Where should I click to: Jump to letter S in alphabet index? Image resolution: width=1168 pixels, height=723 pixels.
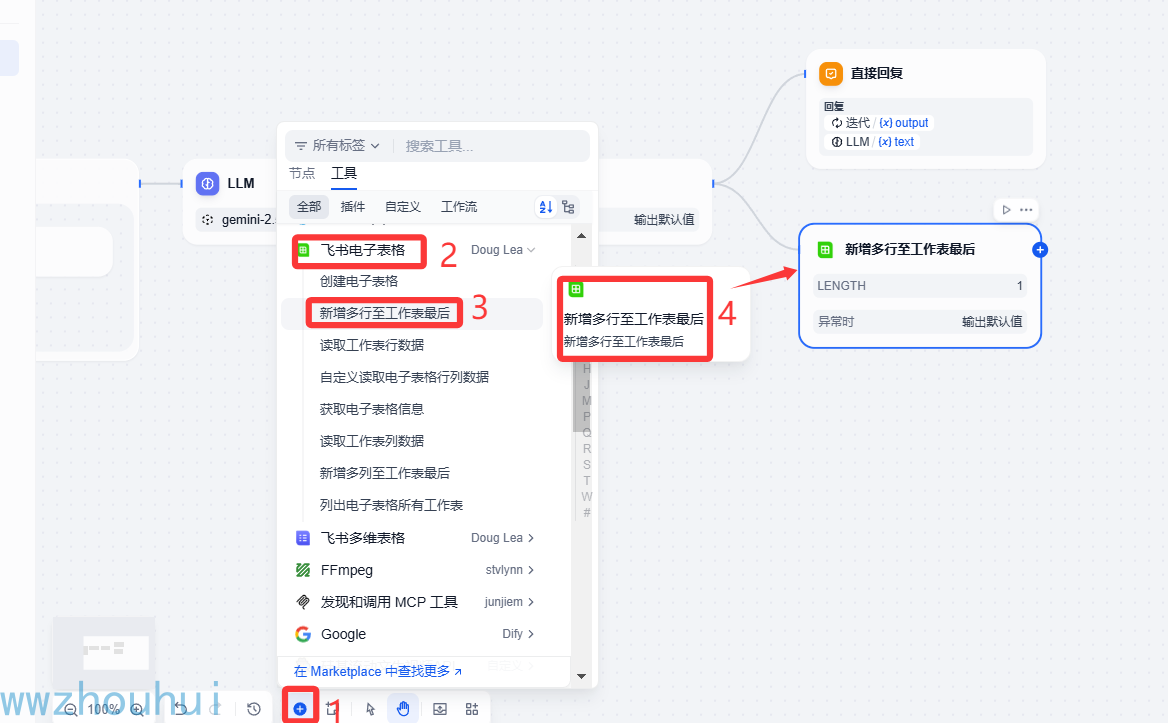(x=587, y=465)
